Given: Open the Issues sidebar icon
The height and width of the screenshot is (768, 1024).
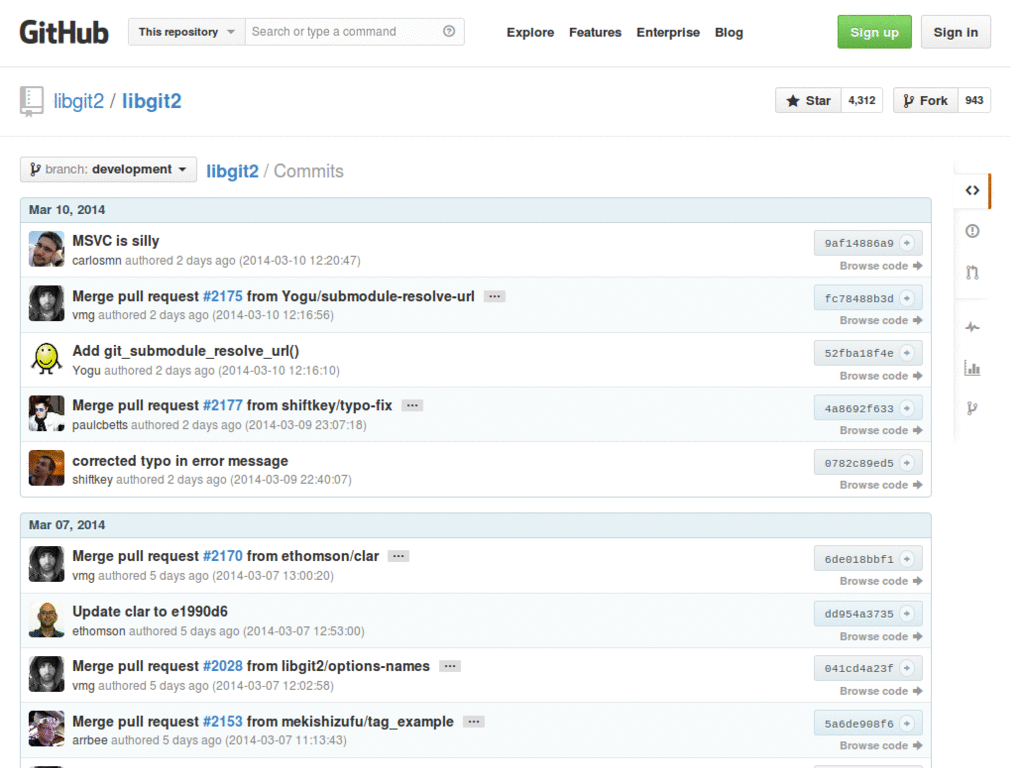Looking at the screenshot, I should [x=972, y=231].
